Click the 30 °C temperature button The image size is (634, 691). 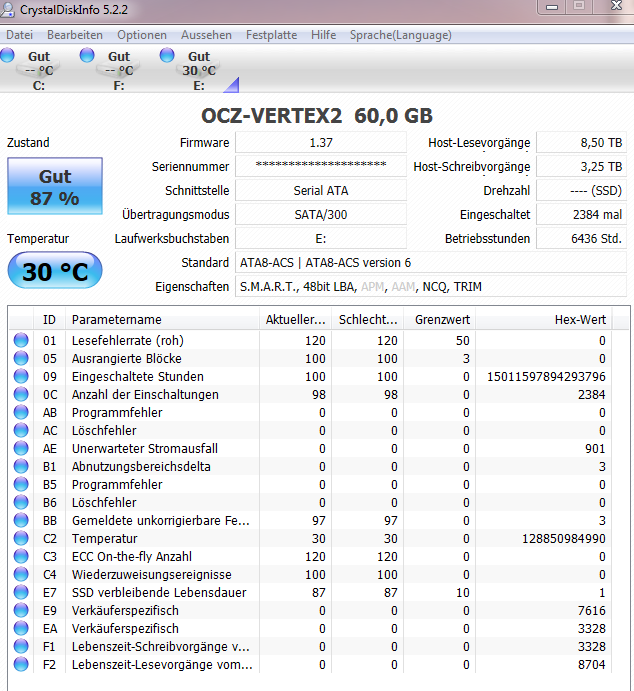[x=55, y=271]
